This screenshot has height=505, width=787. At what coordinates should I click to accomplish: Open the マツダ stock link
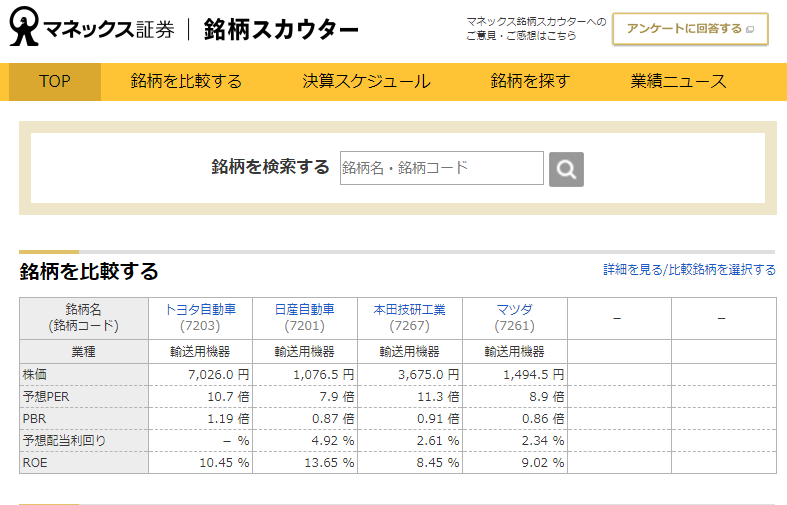click(x=514, y=309)
